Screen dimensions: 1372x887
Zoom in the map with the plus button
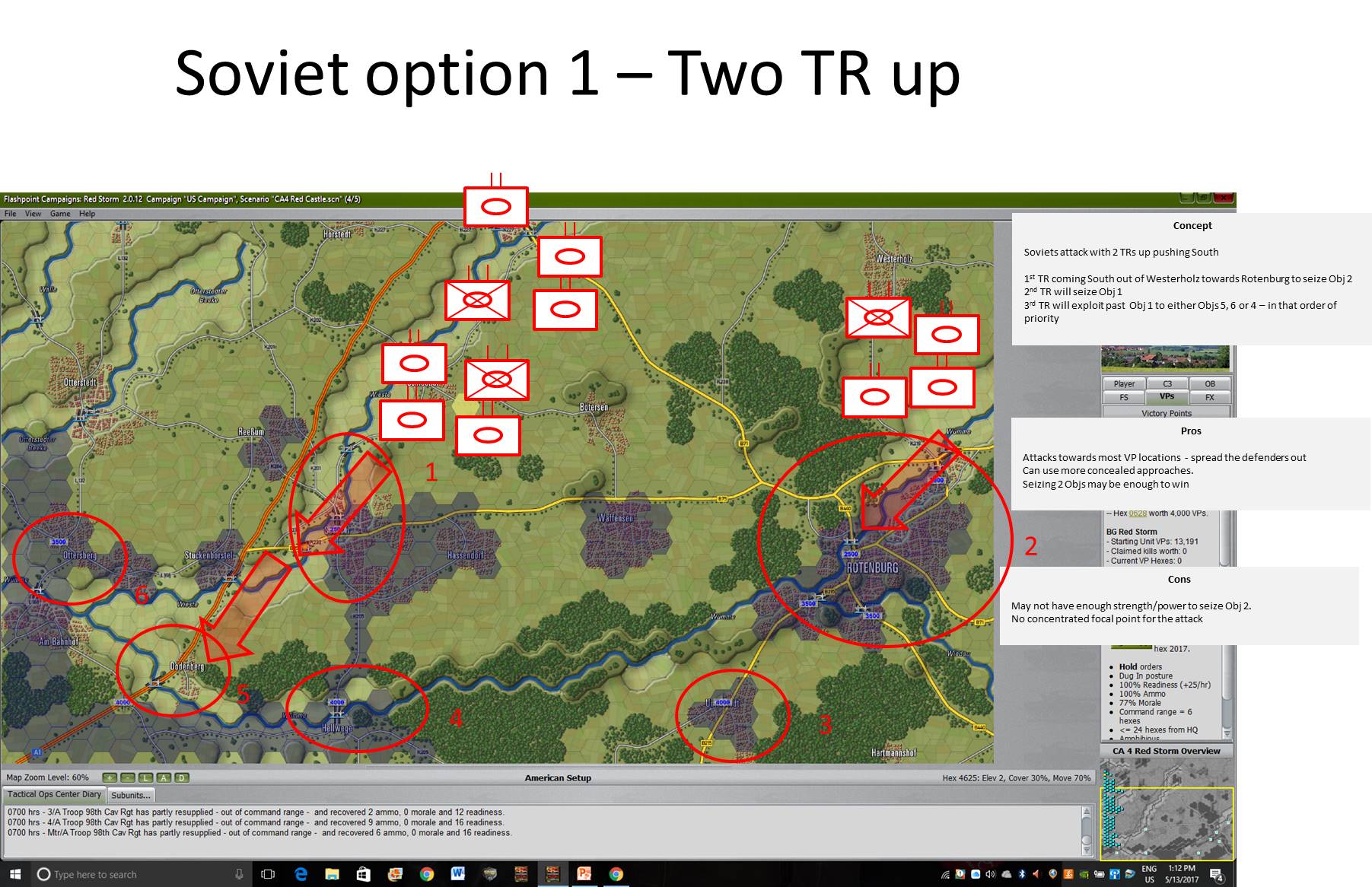tap(110, 777)
